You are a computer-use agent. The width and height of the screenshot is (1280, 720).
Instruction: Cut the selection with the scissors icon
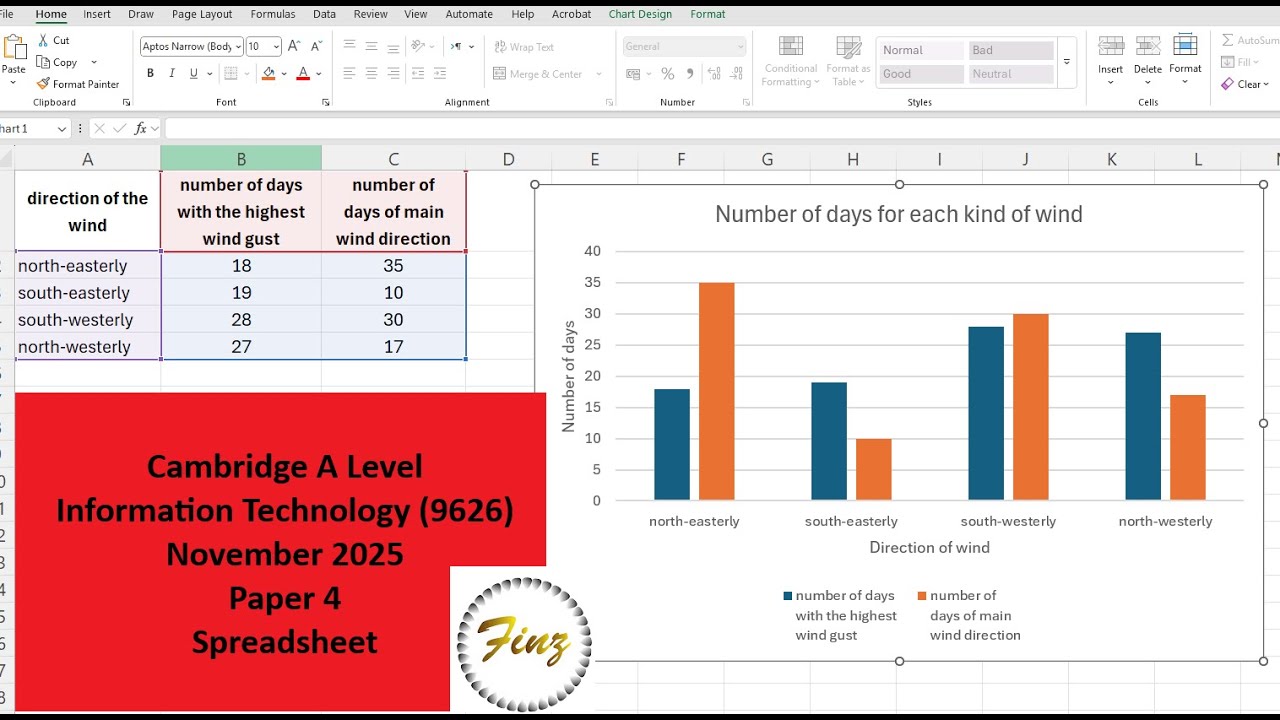43,40
